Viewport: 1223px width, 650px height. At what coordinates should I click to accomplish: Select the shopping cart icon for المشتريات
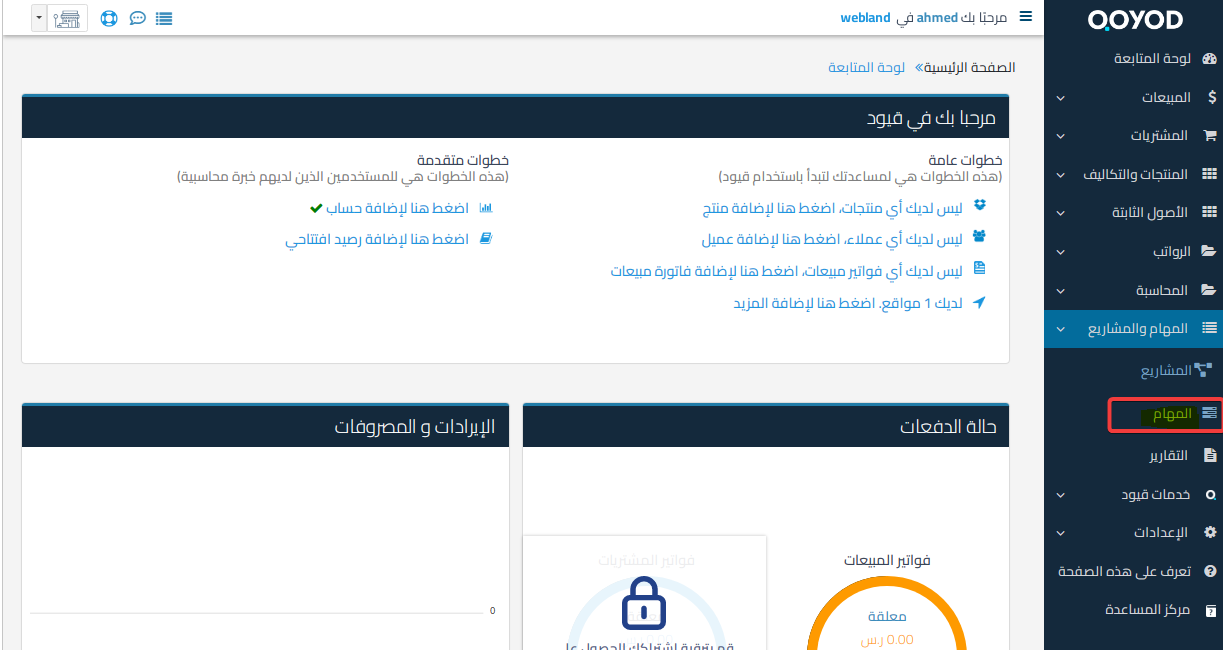click(x=1210, y=135)
